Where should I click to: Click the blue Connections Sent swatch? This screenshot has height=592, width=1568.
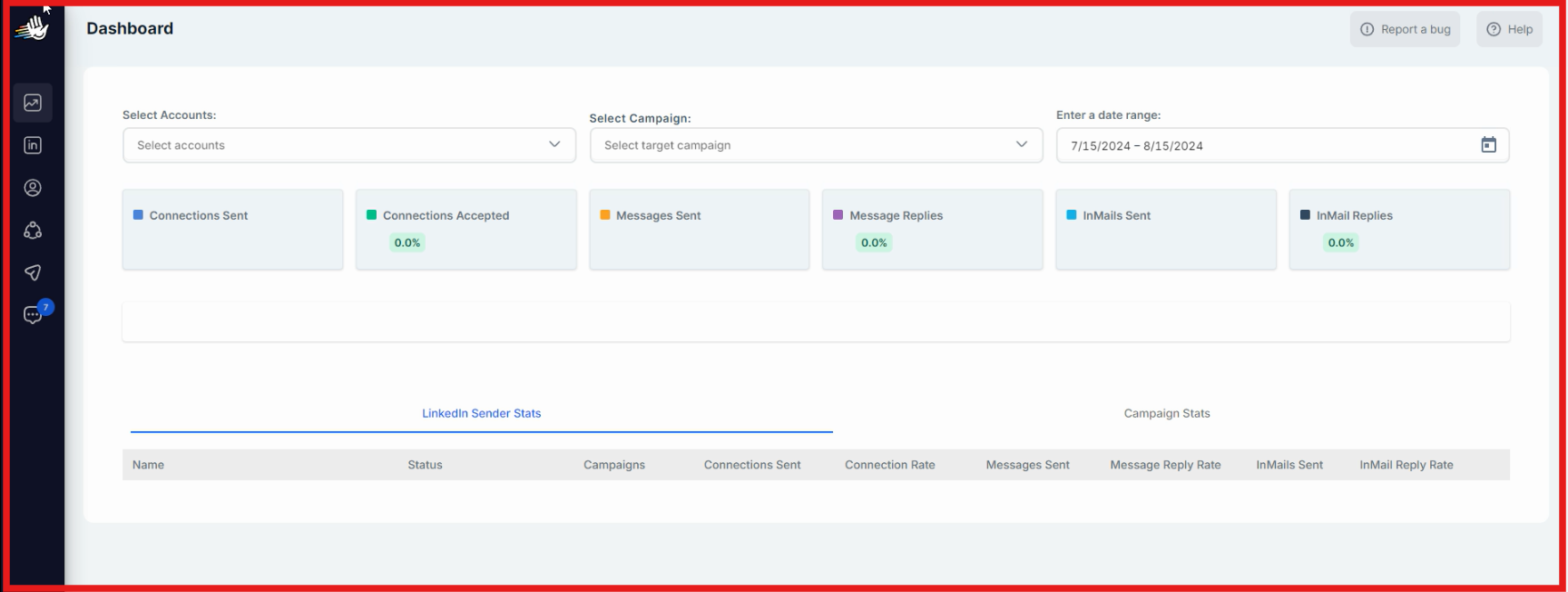[138, 215]
